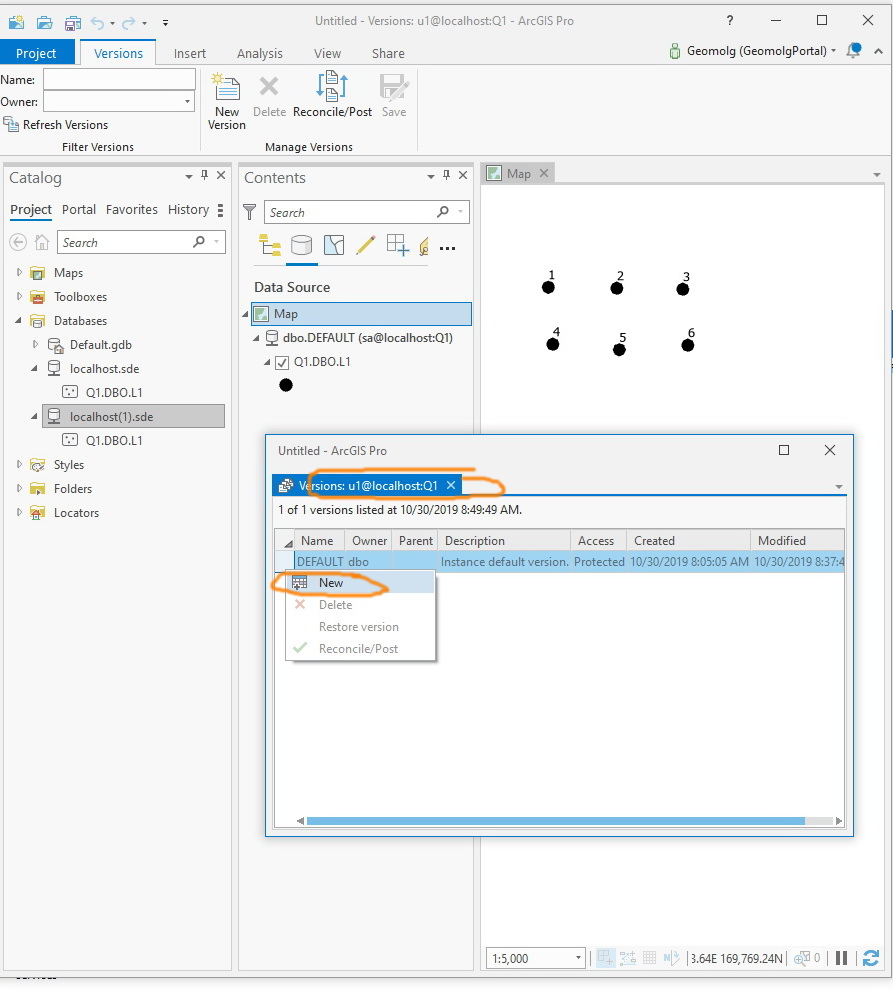Click the pause drawing icon in status bar
Screen dimensions: 893x996
coord(842,958)
